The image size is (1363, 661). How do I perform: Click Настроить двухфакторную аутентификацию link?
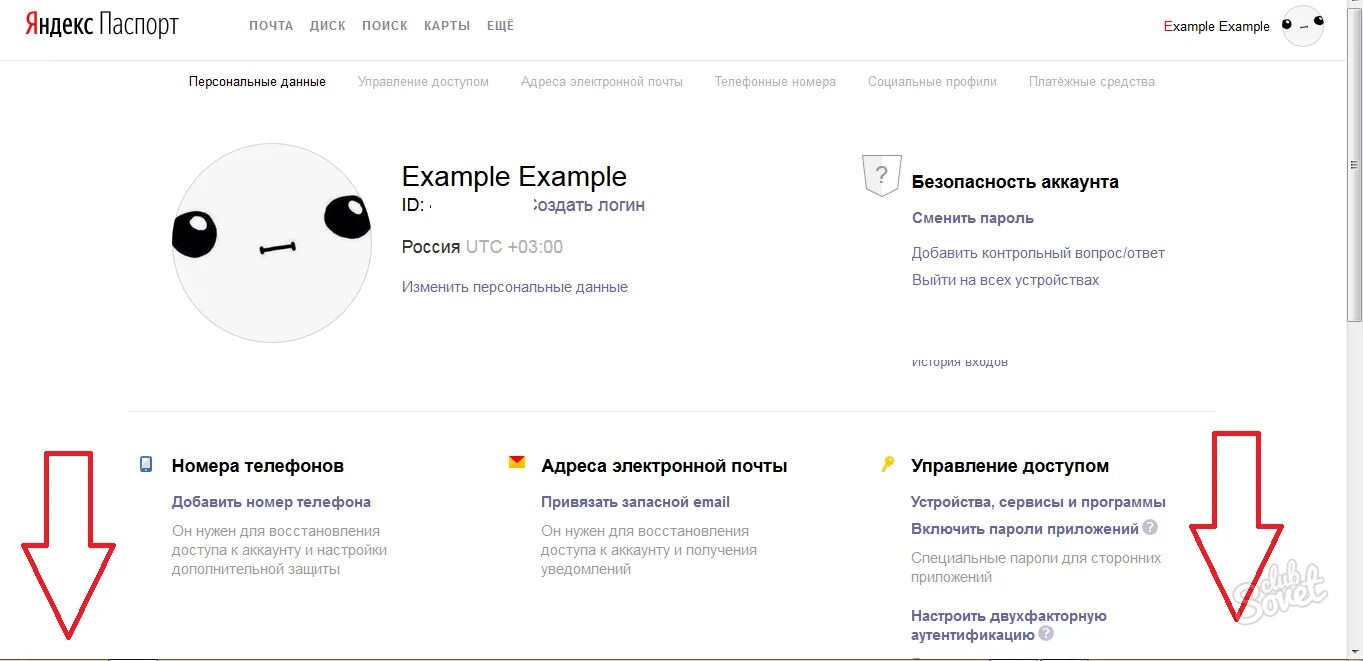tap(1008, 625)
